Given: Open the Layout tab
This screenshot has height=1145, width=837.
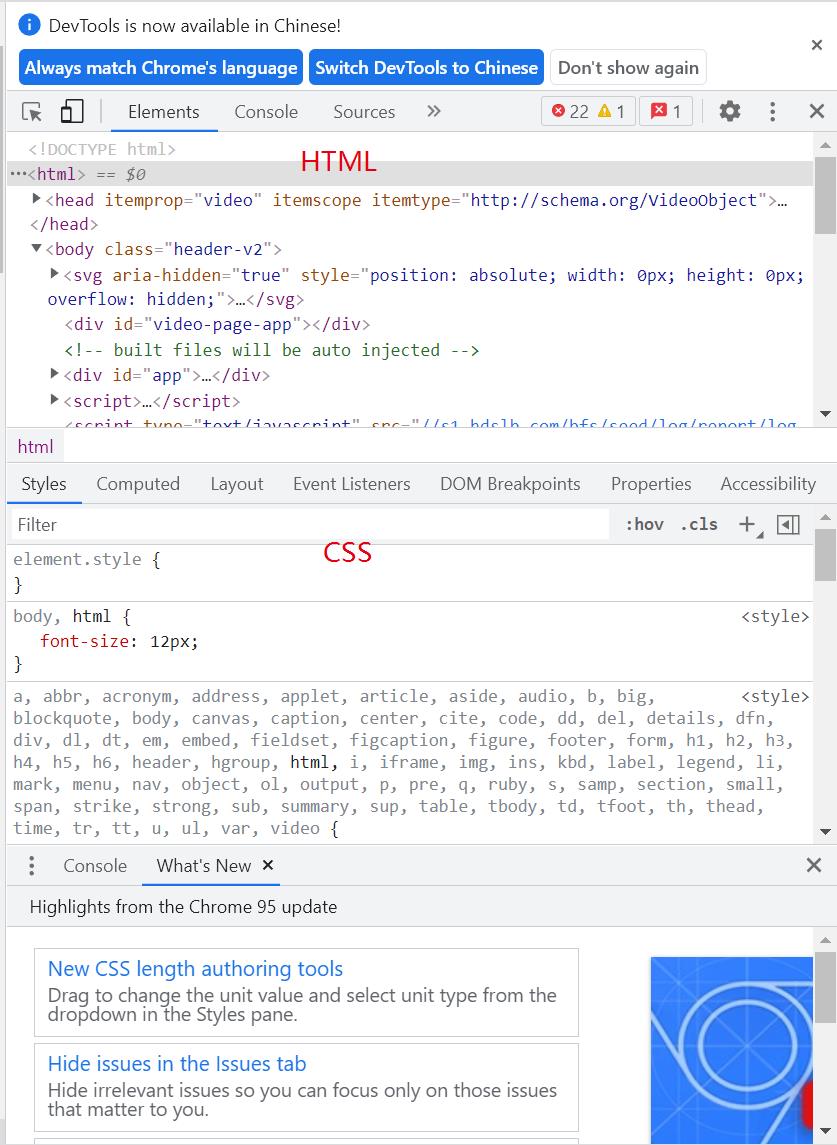Looking at the screenshot, I should (x=237, y=483).
